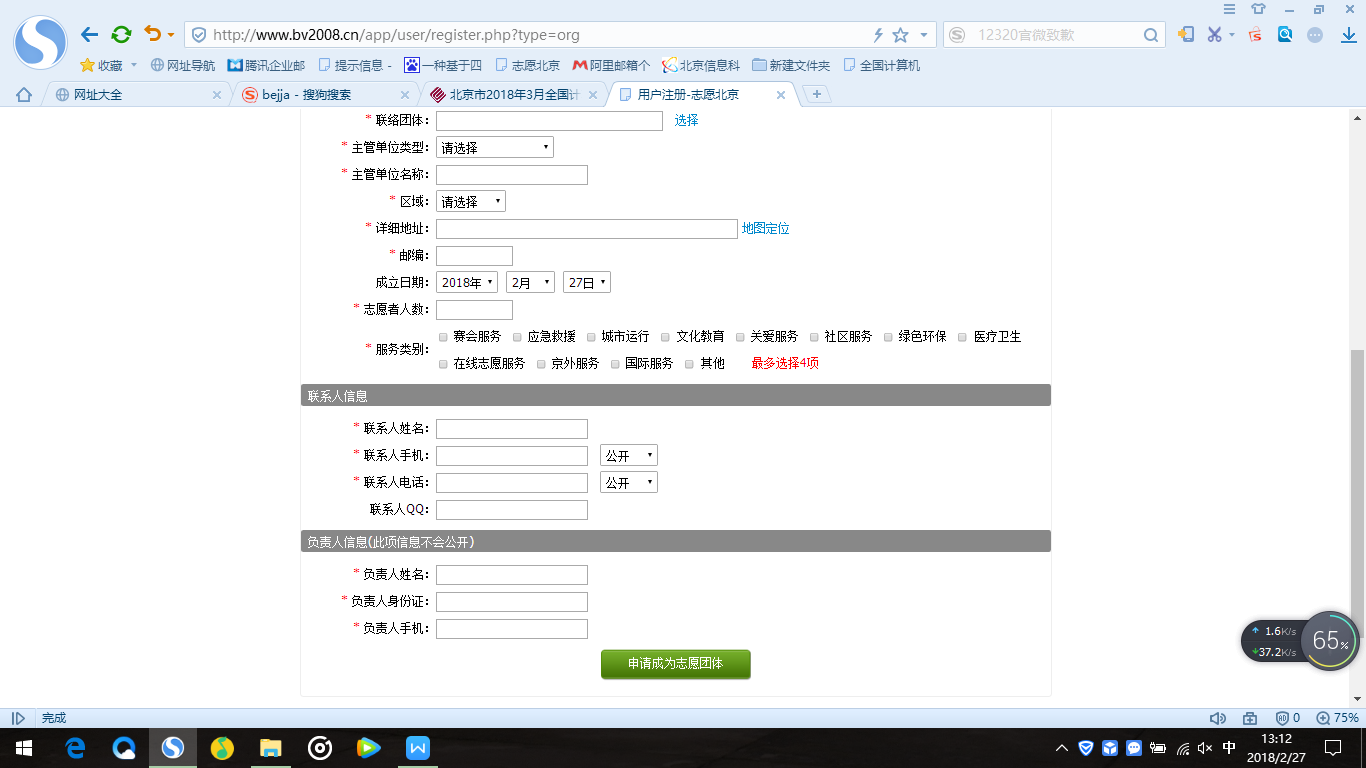Tick the 国际服务 checkbox
This screenshot has width=1366, height=768.
point(616,364)
